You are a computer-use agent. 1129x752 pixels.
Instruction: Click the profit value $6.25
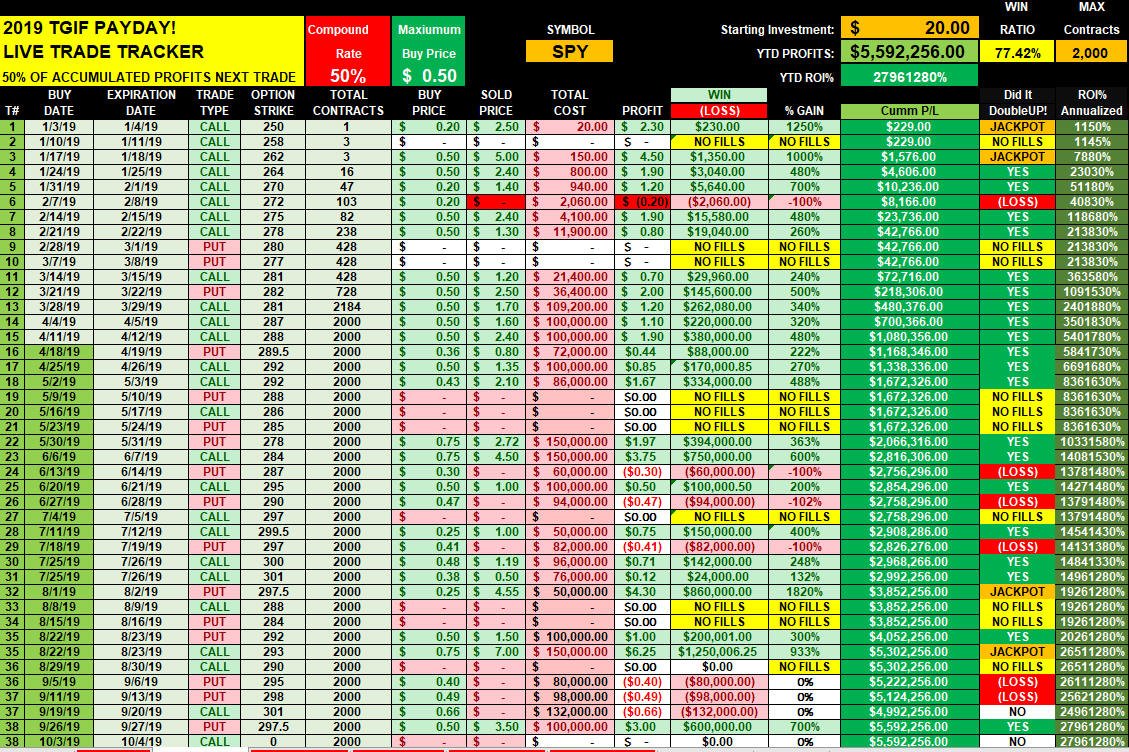[641, 652]
